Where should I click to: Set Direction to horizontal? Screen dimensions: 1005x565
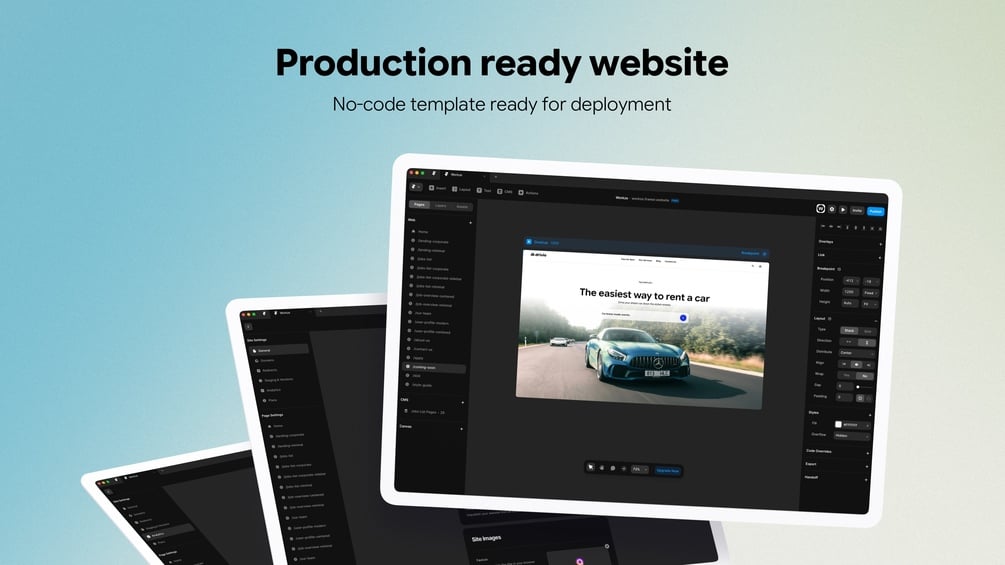tap(849, 341)
